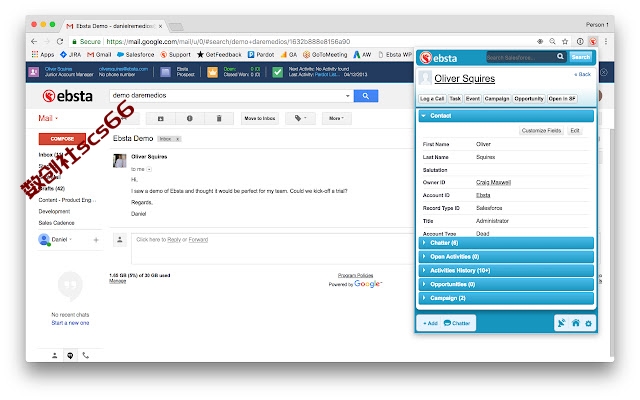
Task: Expand the Open Activities (0) section
Action: coord(506,257)
